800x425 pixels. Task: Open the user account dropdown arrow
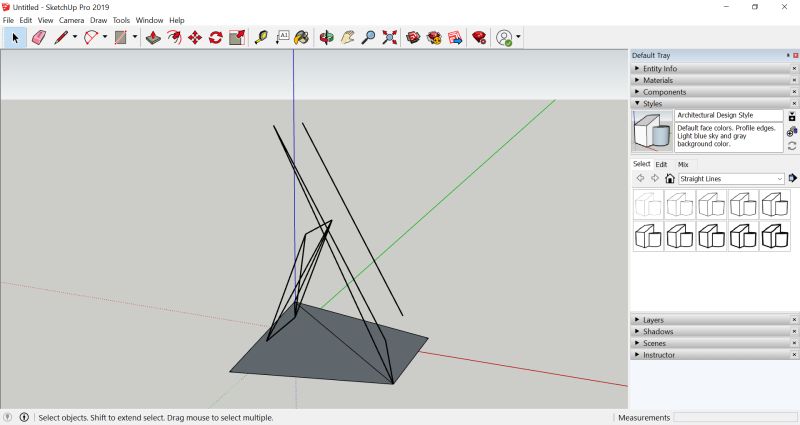pos(518,37)
